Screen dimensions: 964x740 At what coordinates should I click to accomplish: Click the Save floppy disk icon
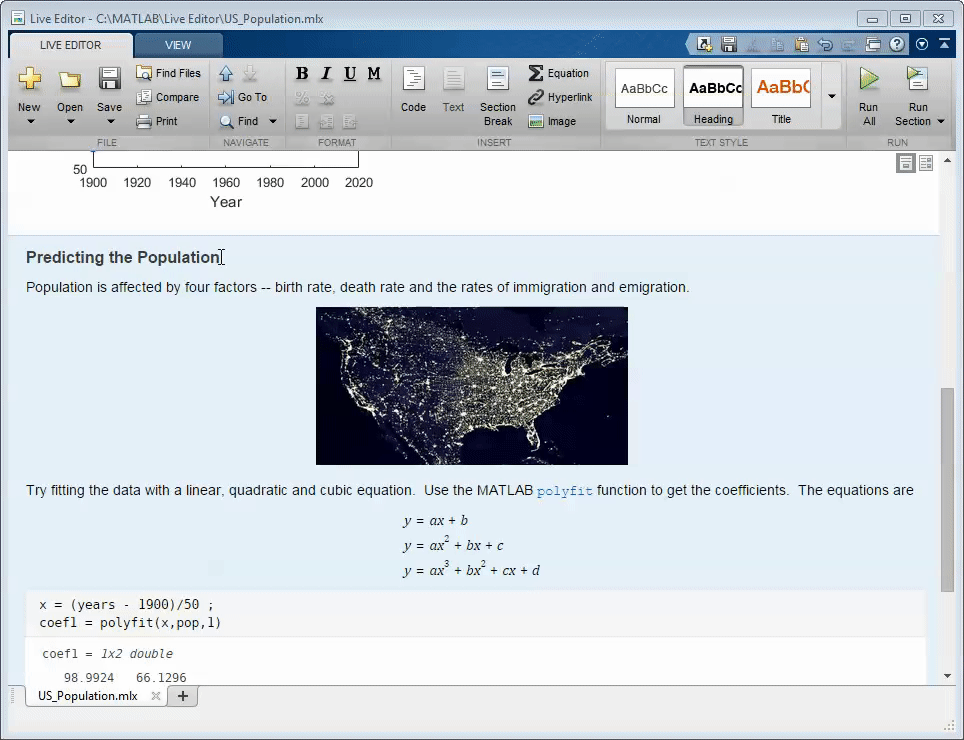pos(109,79)
